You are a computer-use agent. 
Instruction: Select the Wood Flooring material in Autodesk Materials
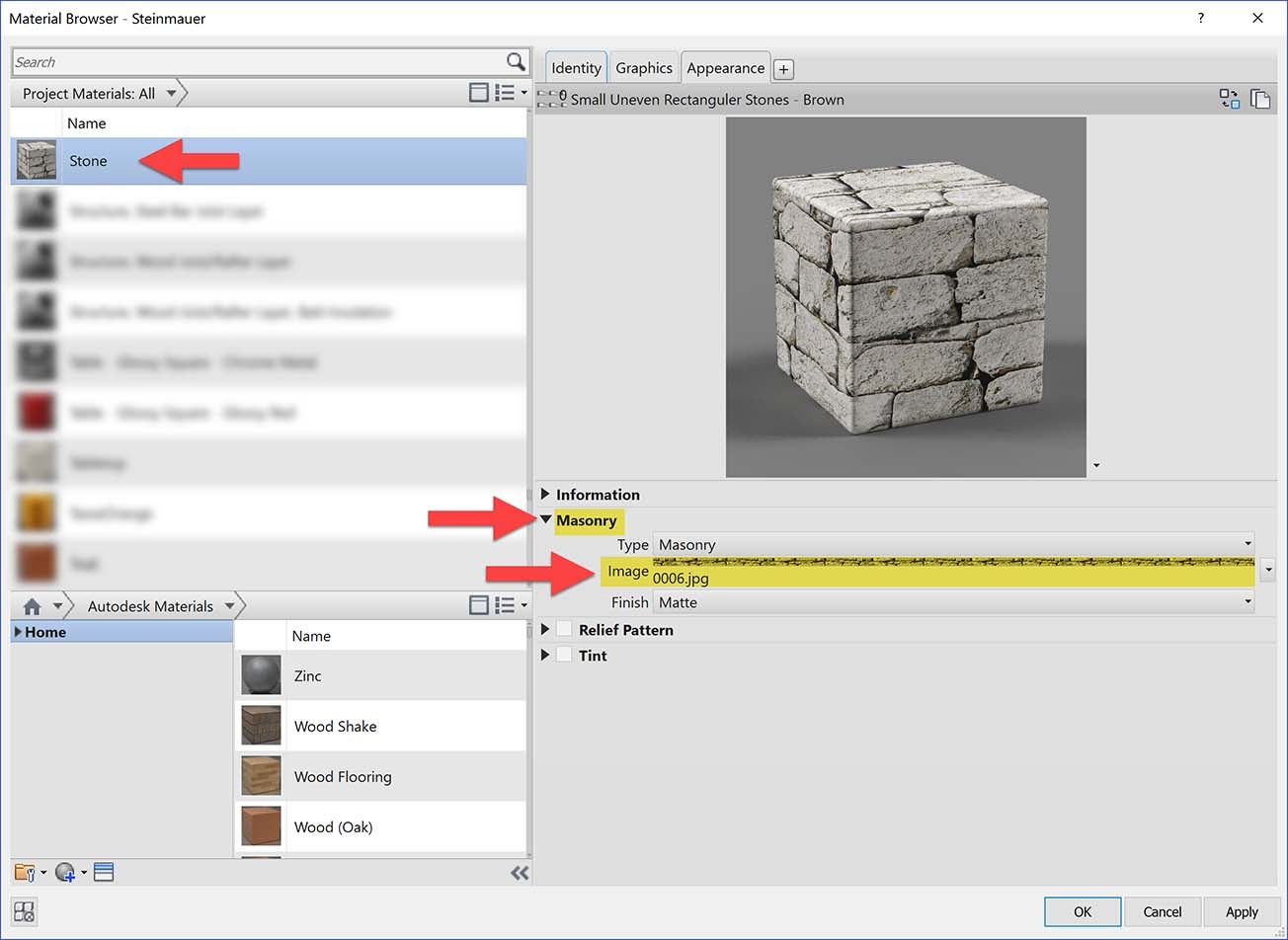(342, 776)
